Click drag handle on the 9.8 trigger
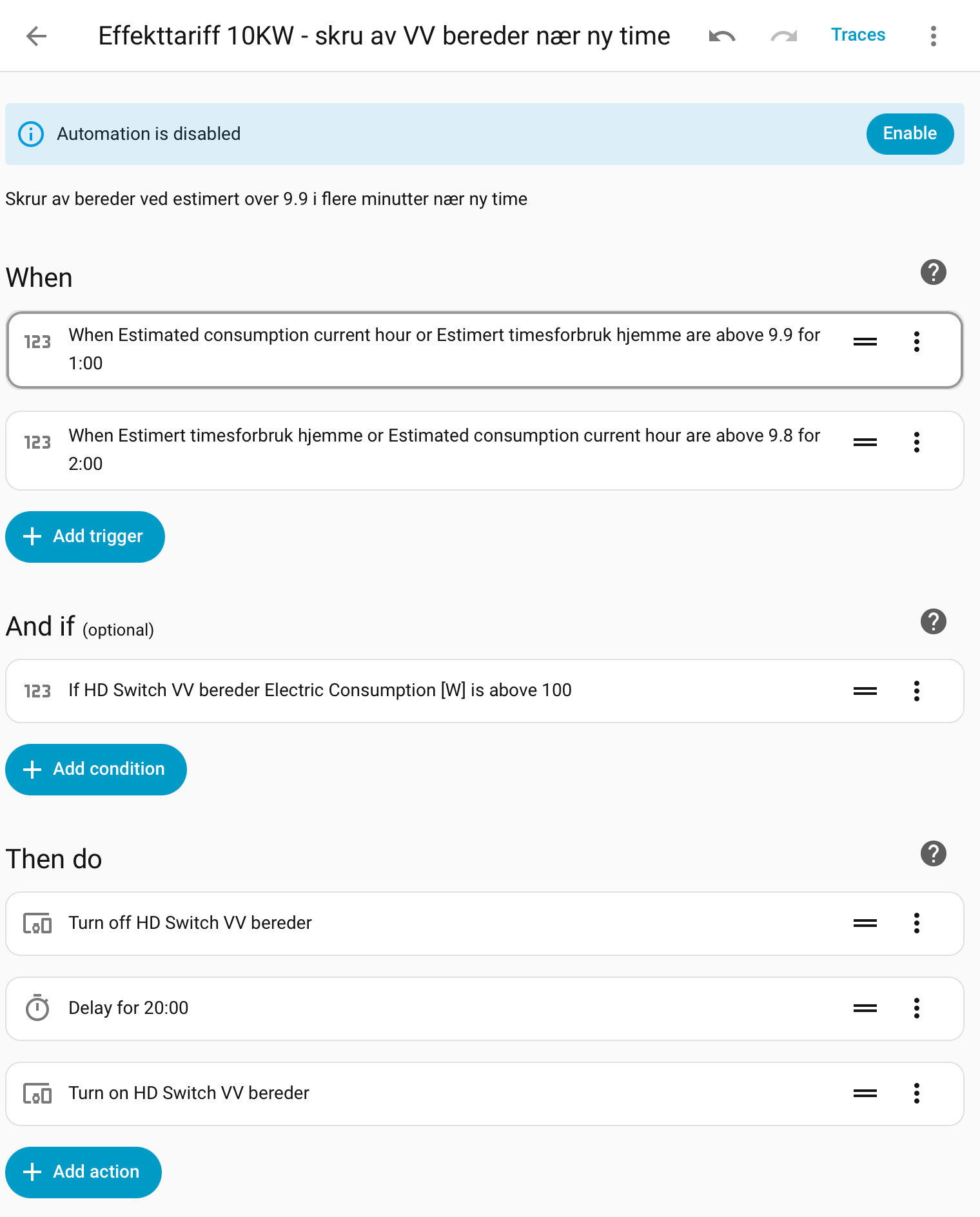This screenshot has width=980, height=1217. [865, 442]
